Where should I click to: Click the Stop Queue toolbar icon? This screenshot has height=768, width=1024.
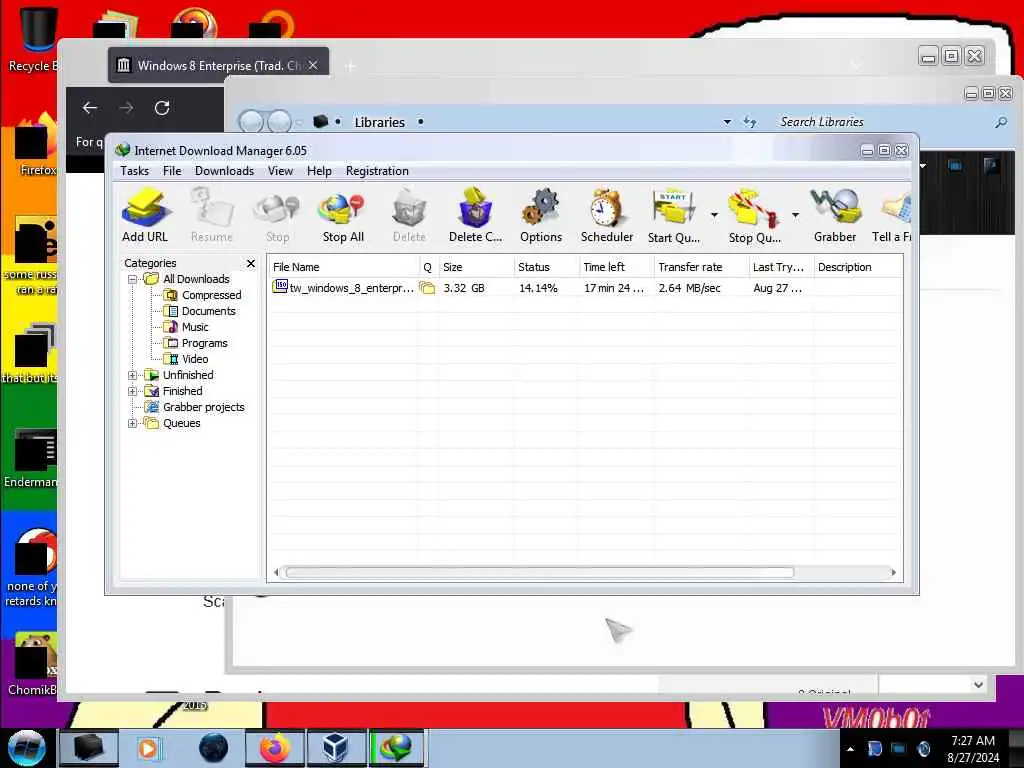tap(754, 216)
